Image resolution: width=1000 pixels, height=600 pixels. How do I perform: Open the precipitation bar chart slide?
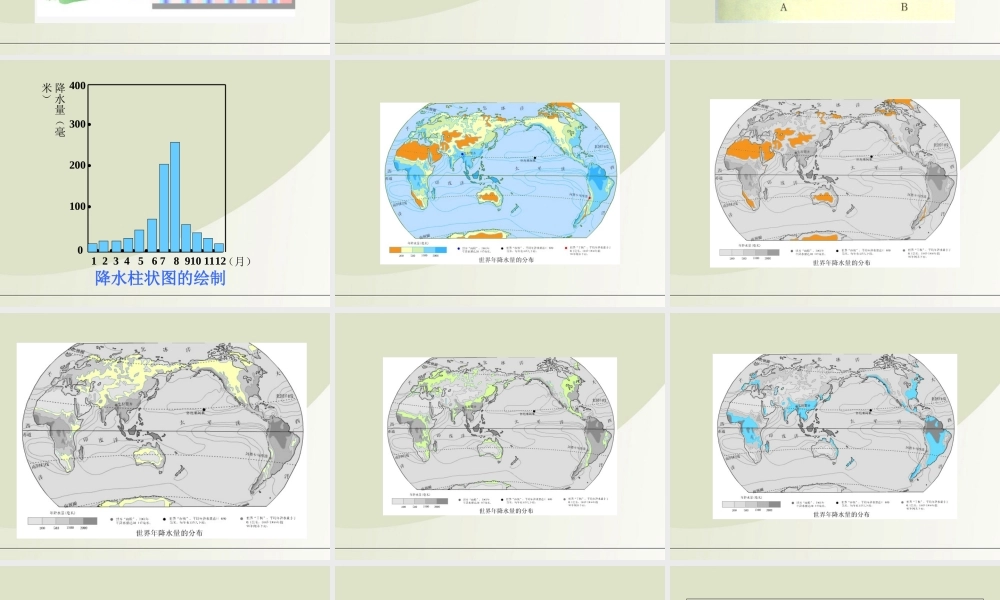tap(165, 183)
